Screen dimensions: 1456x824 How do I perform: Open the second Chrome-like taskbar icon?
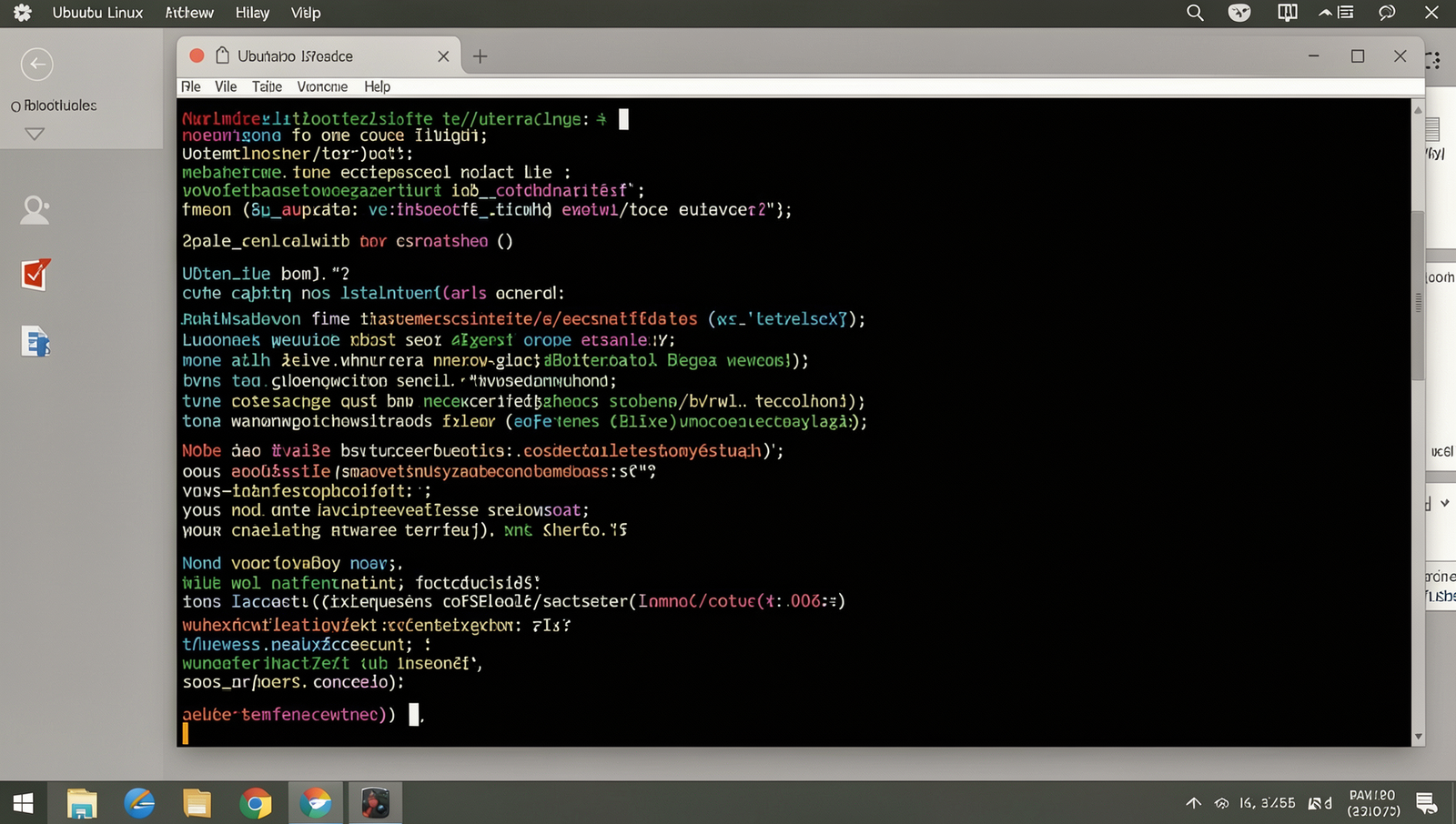coord(316,803)
